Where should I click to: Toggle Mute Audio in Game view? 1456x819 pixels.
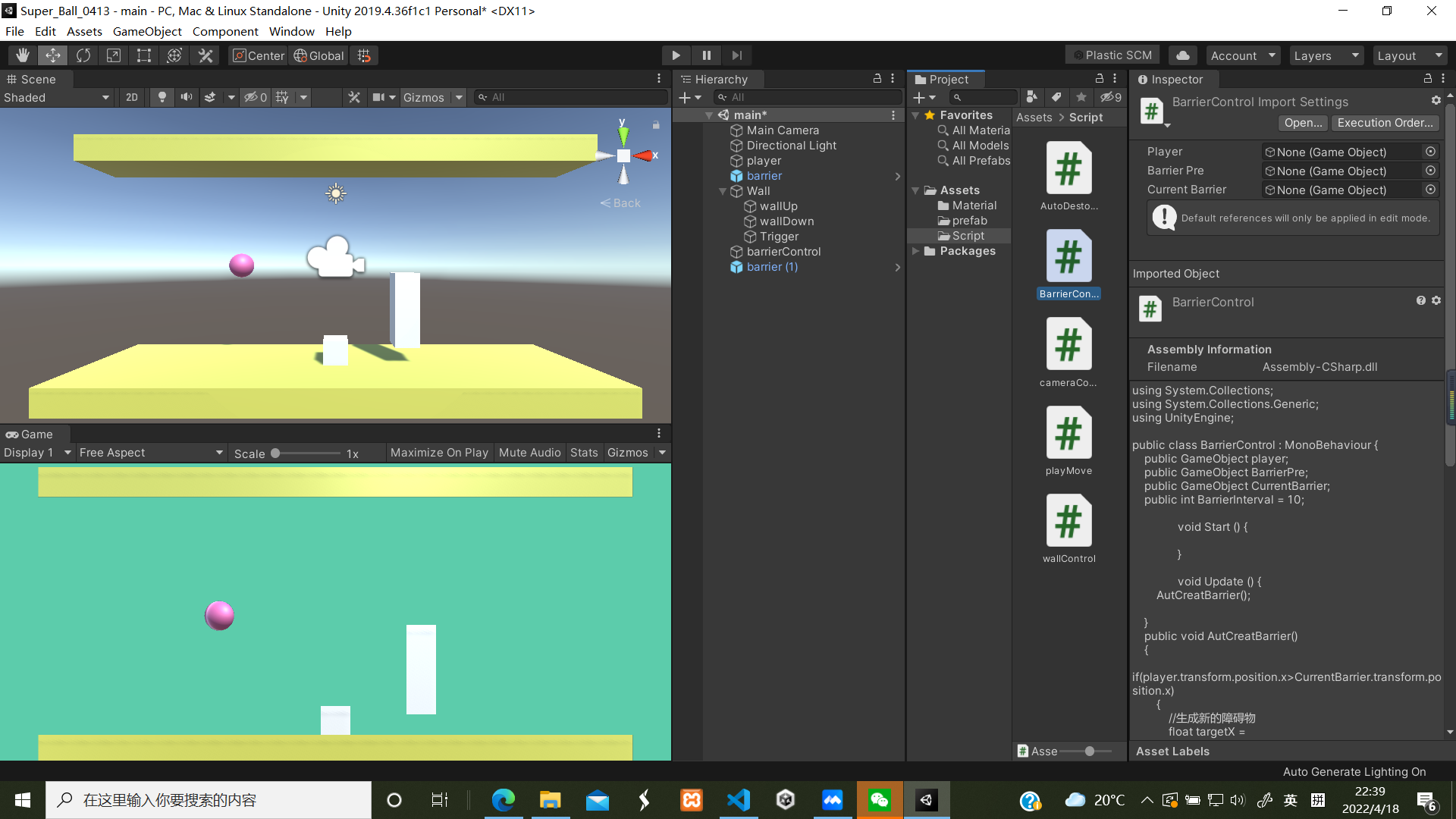[x=529, y=453]
